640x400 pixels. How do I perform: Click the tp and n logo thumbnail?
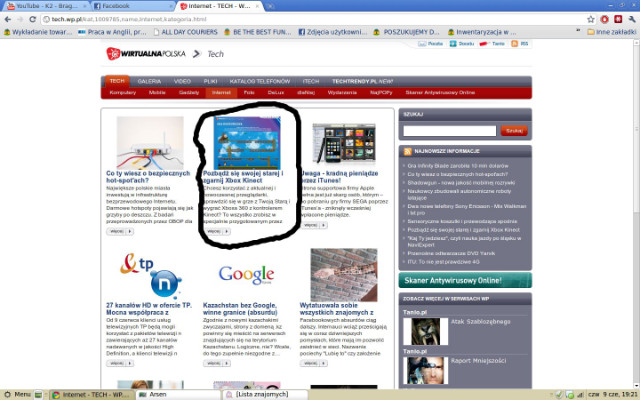[x=150, y=275]
